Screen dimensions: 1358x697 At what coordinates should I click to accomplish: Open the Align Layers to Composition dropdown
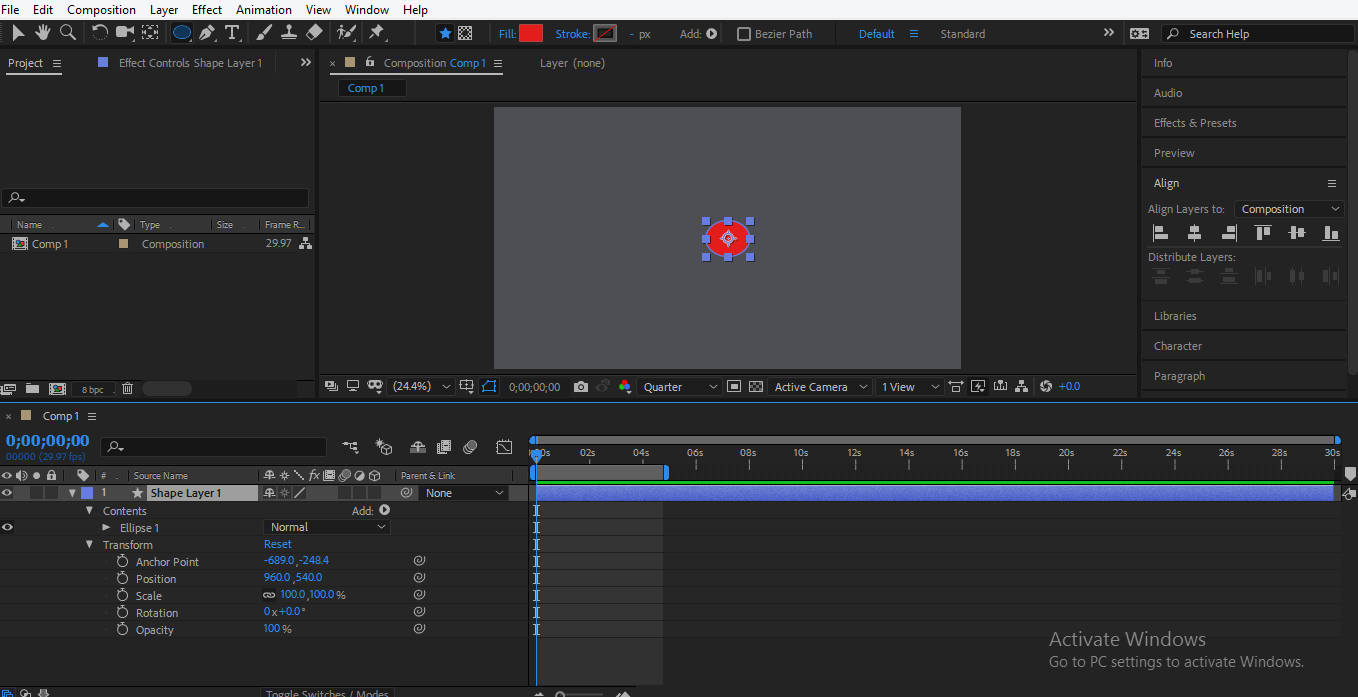(1289, 209)
